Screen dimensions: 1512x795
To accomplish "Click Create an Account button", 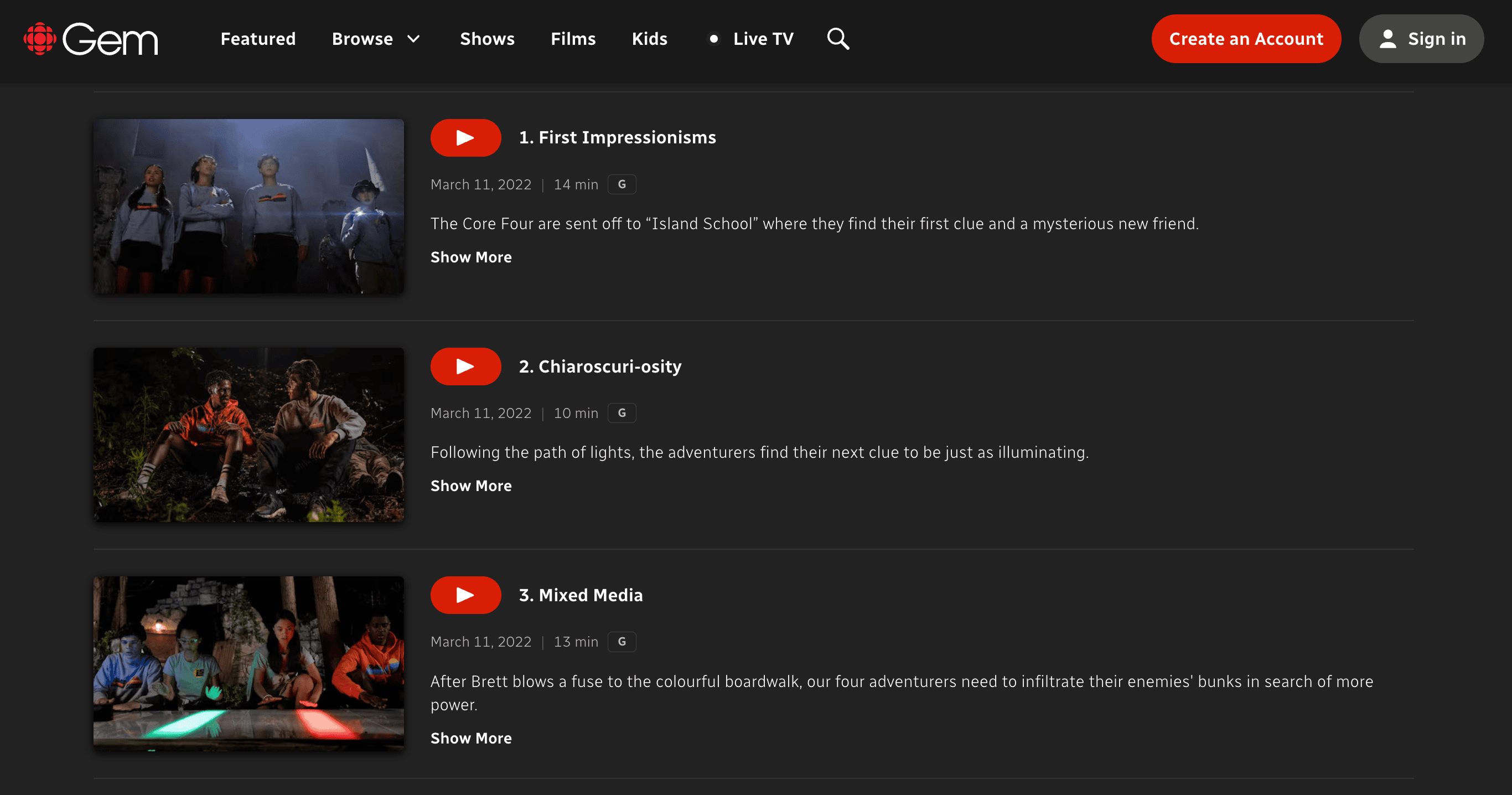I will tap(1246, 39).
